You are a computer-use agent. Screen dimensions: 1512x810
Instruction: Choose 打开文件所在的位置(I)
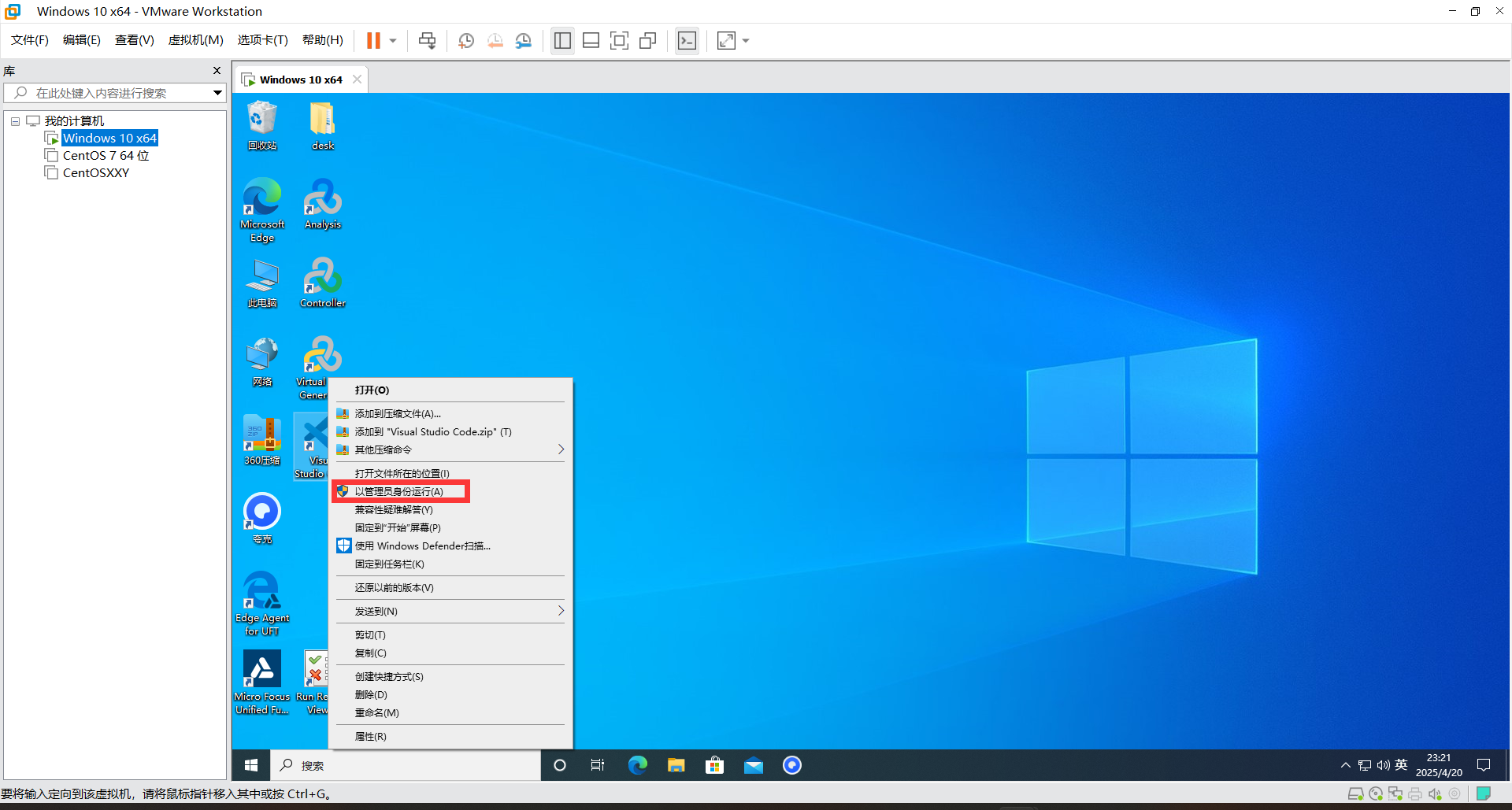[x=450, y=474]
